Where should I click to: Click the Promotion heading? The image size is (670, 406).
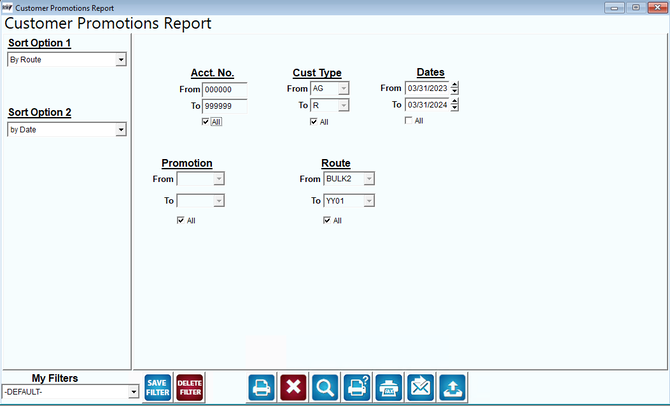[187, 163]
